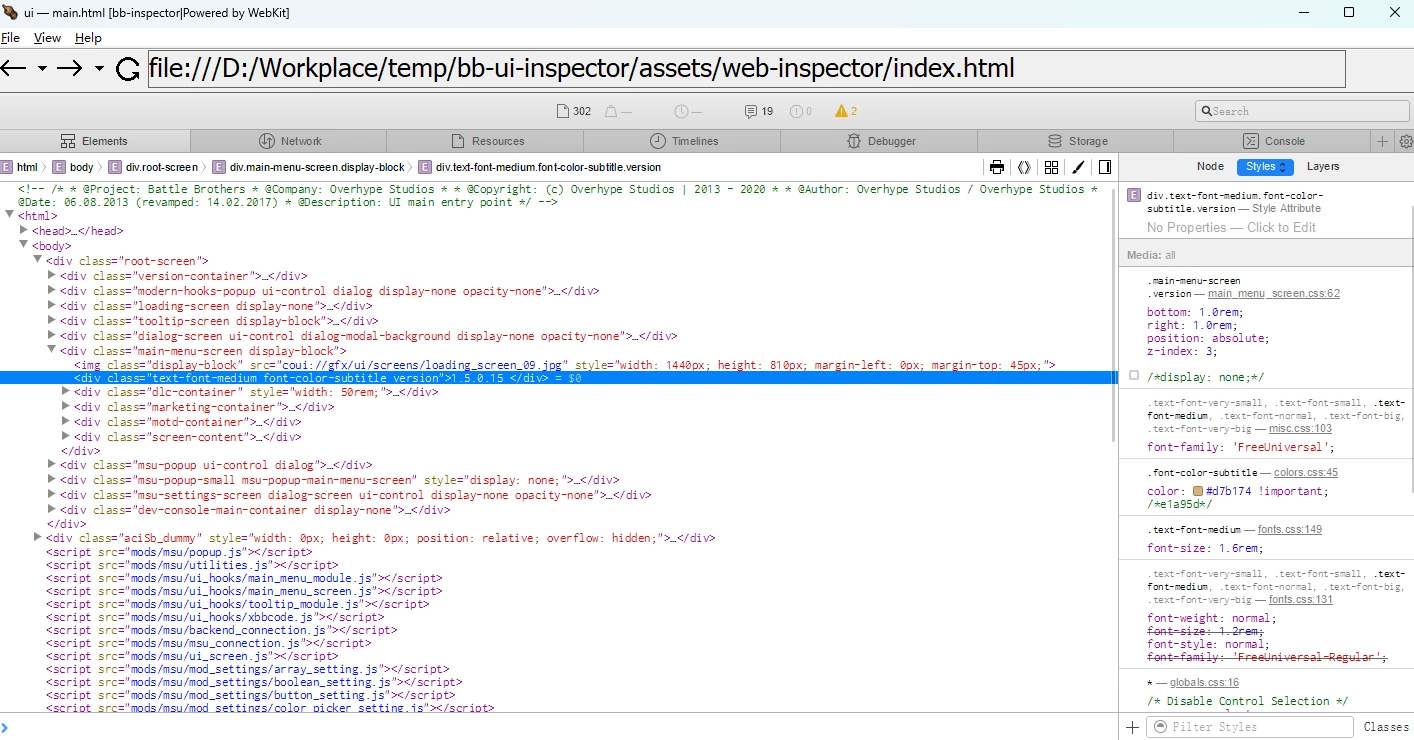The height and width of the screenshot is (740, 1414).
Task: Open colors.css:45 source link
Action: (x=1304, y=472)
